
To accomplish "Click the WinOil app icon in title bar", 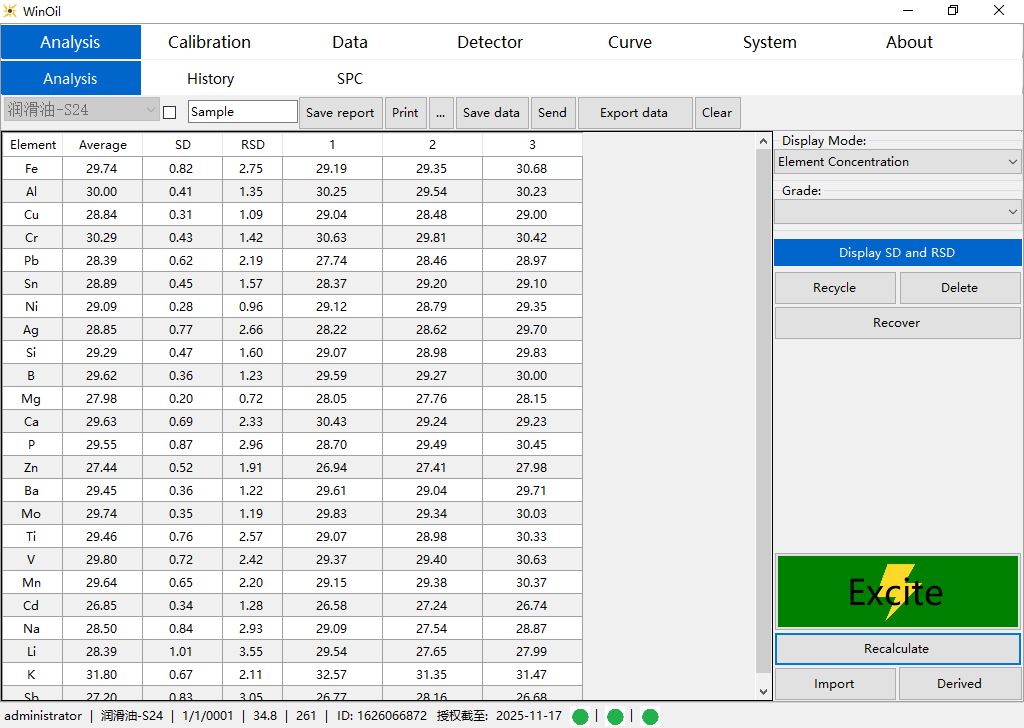I will [x=11, y=11].
